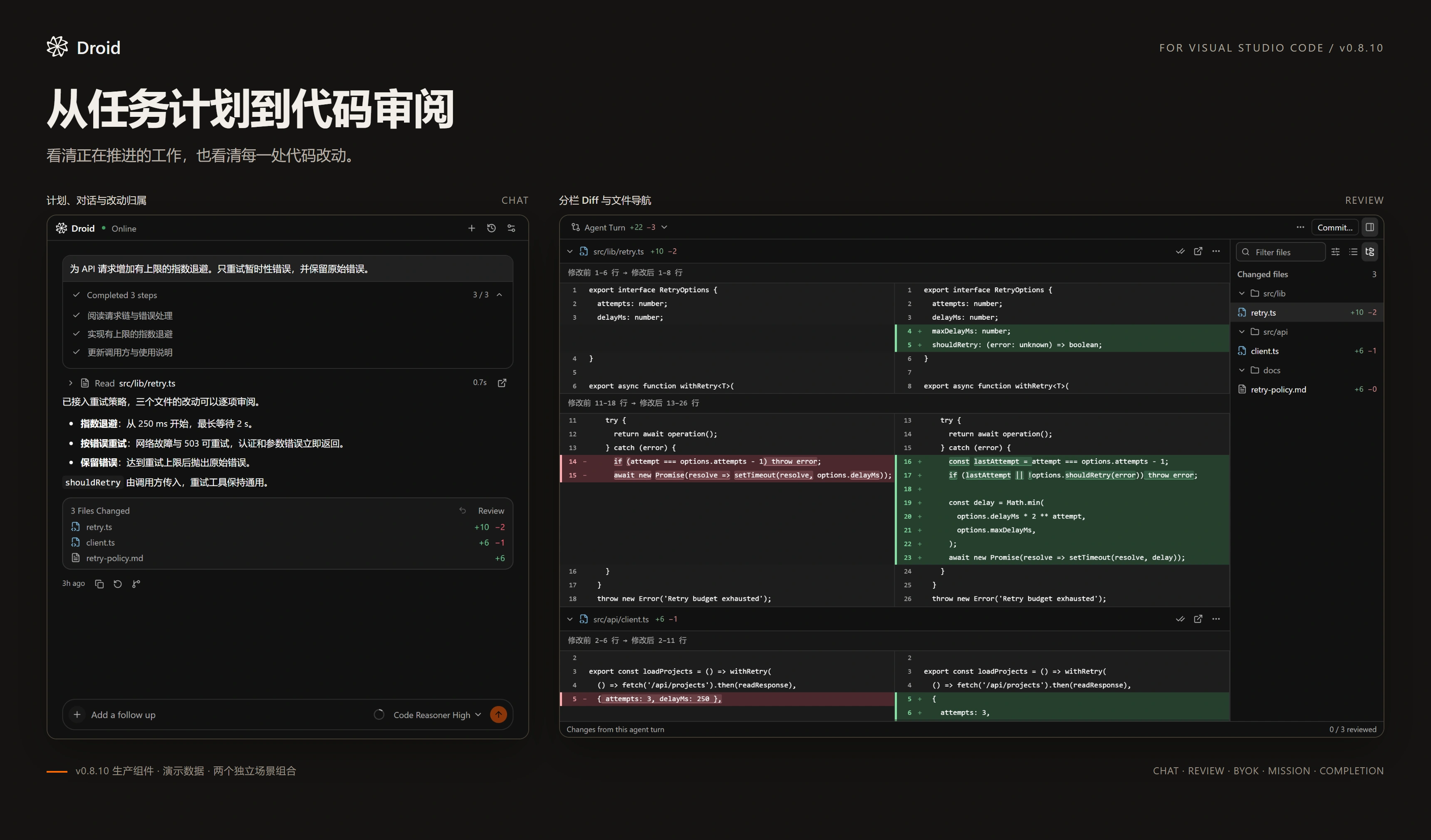Click Review in Files Changed card
1431x840 pixels.
490,511
